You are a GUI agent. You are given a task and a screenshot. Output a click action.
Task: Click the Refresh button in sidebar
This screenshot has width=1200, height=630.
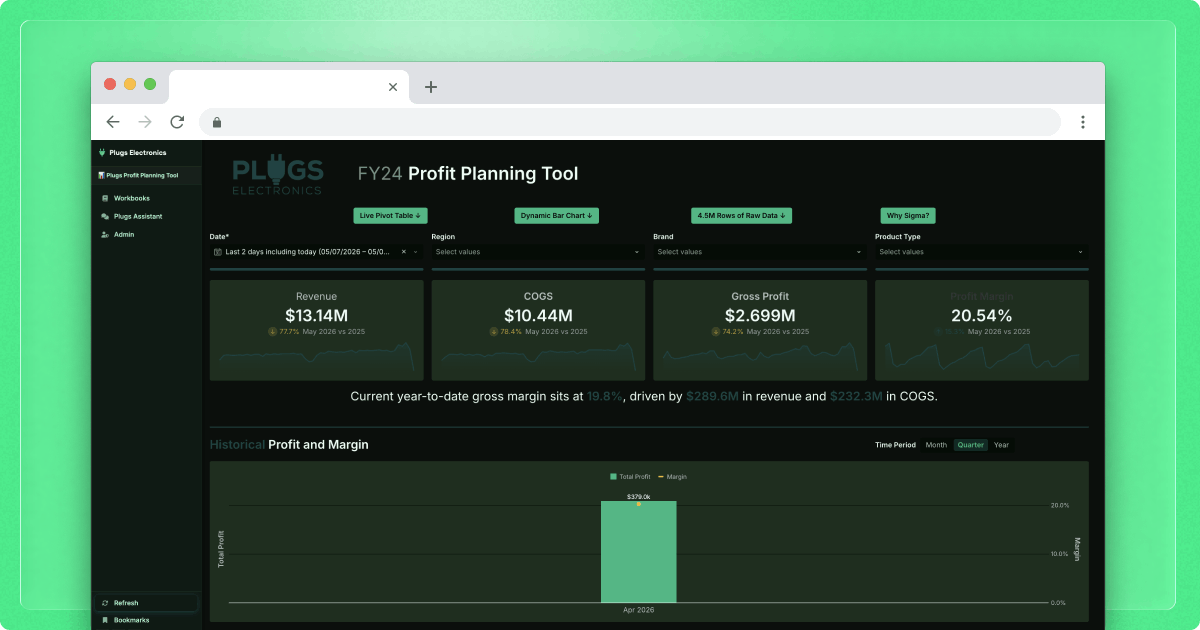coord(146,603)
